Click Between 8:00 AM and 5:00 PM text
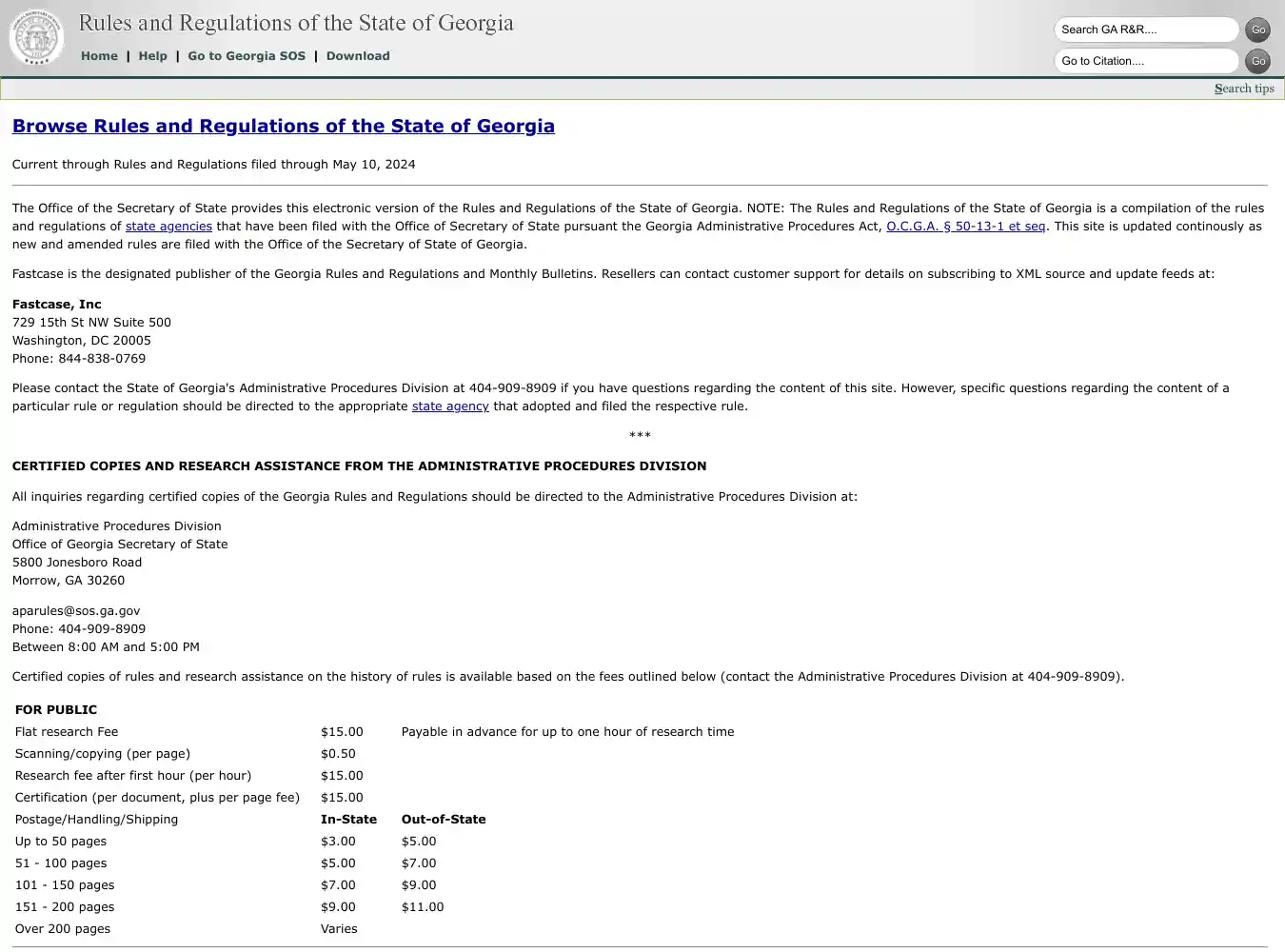1285x952 pixels. point(106,647)
